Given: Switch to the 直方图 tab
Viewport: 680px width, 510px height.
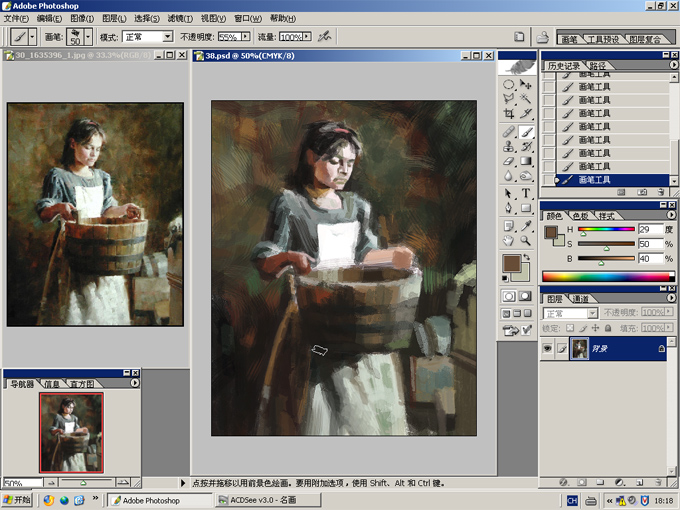Looking at the screenshot, I should point(82,384).
